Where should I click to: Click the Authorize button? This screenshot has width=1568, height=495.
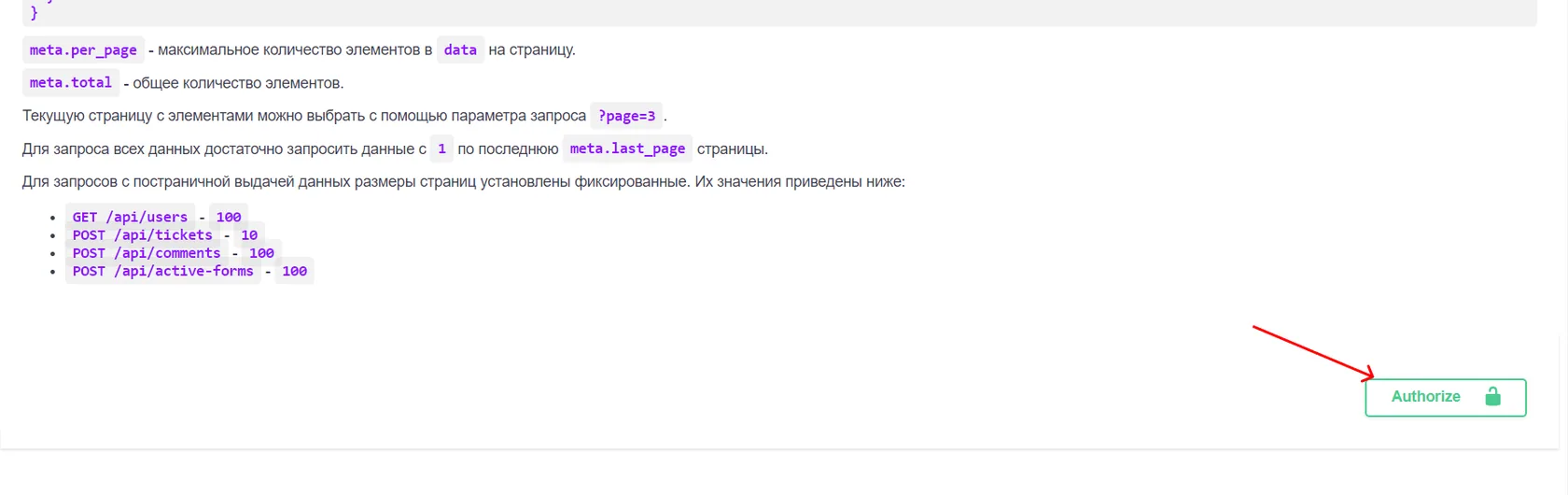pos(1445,397)
